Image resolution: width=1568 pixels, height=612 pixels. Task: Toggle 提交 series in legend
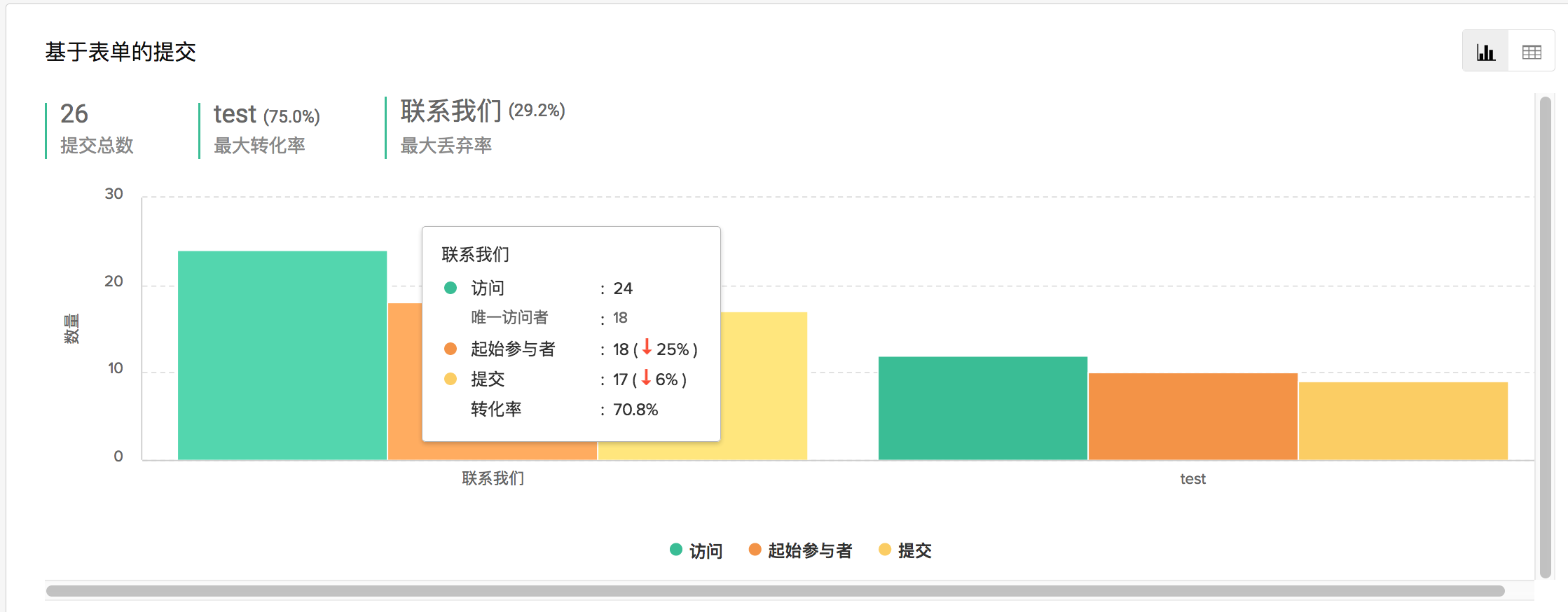(x=914, y=551)
